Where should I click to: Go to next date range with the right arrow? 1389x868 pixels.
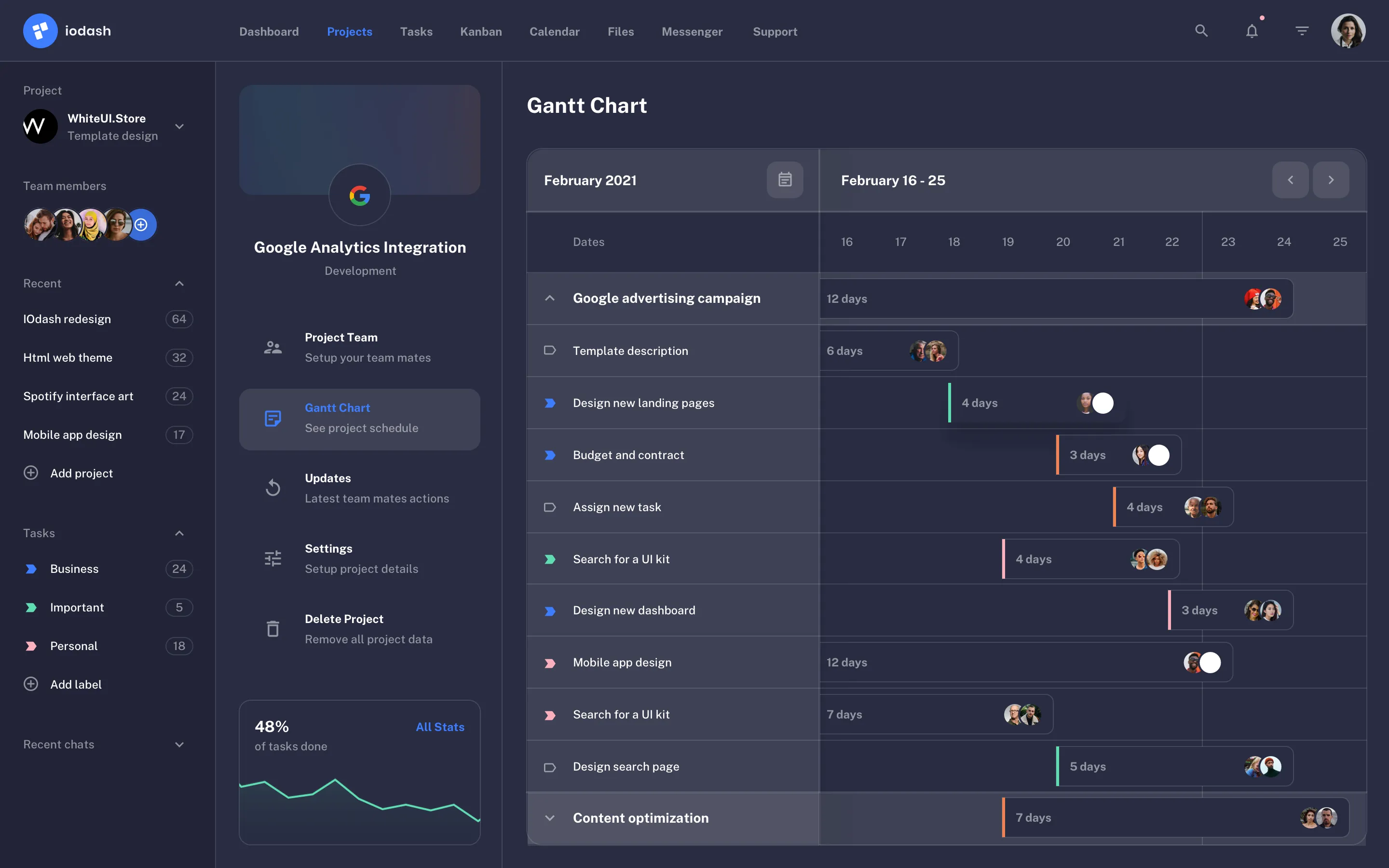point(1332,180)
